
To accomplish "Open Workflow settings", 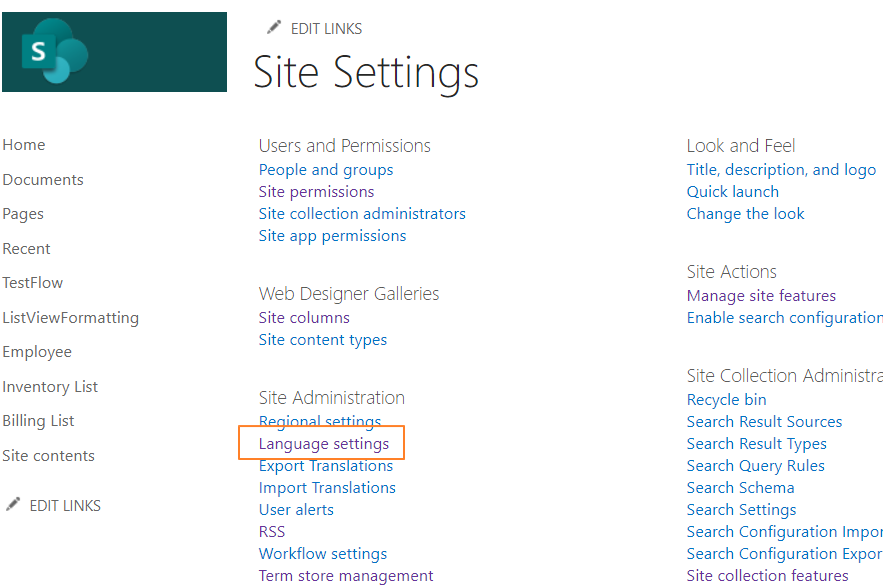I will (x=322, y=553).
